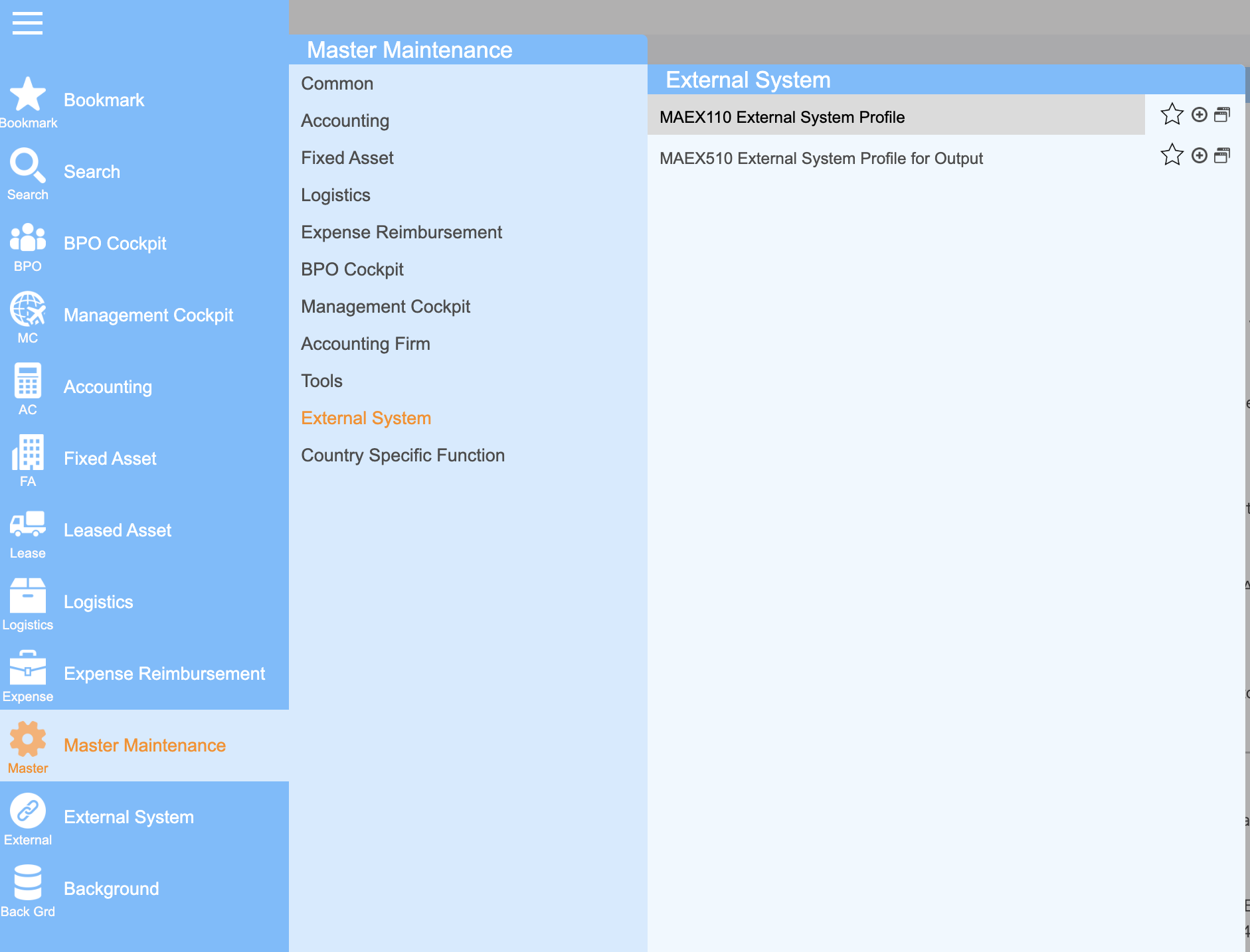This screenshot has height=952, width=1250.
Task: Open the Lease truck icon
Action: [28, 524]
